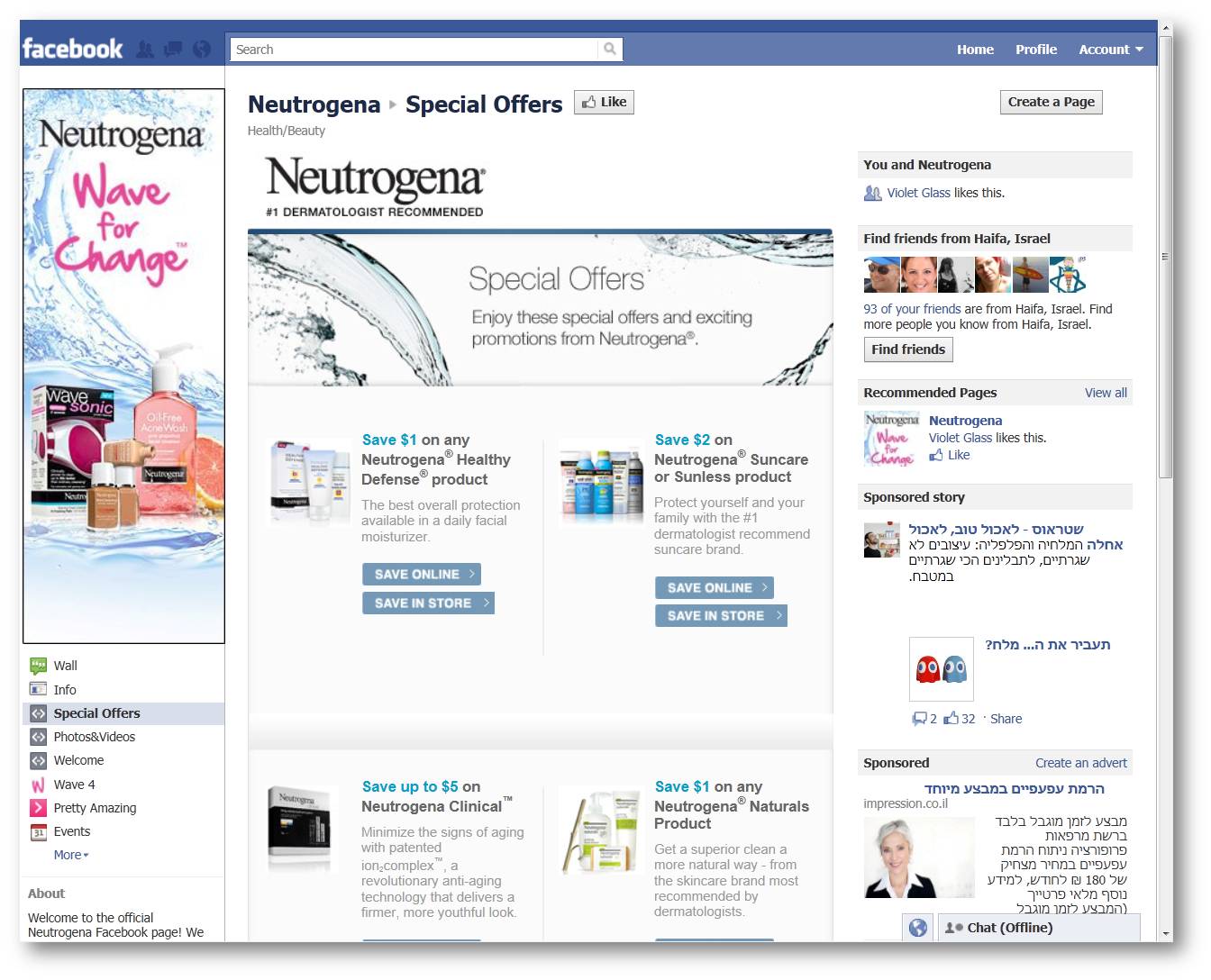Click the Wall speech bubble icon

pos(38,666)
